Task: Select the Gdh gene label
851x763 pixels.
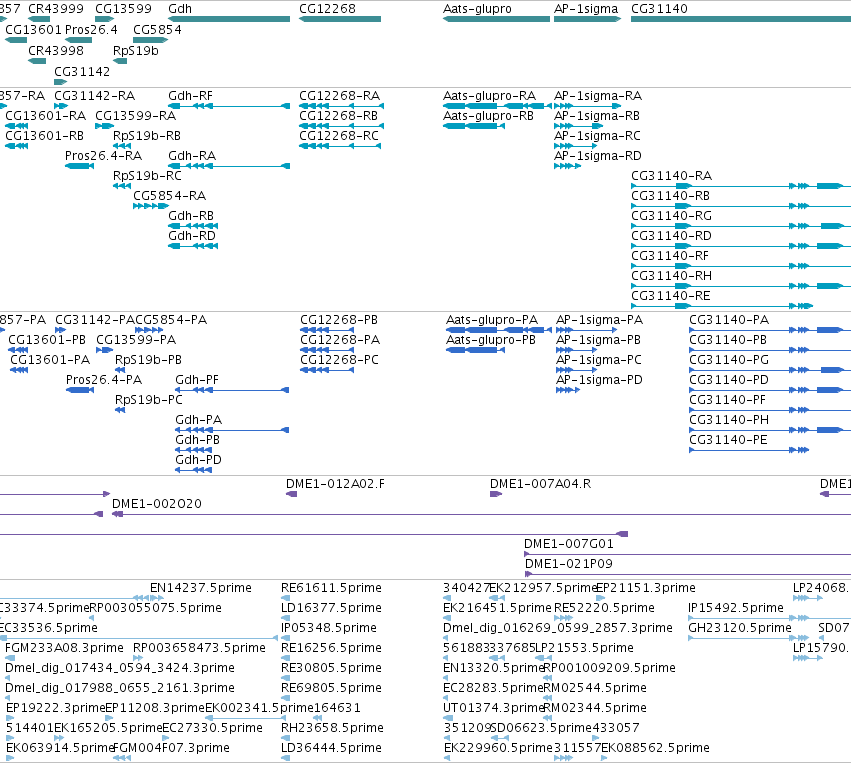Action: [180, 9]
